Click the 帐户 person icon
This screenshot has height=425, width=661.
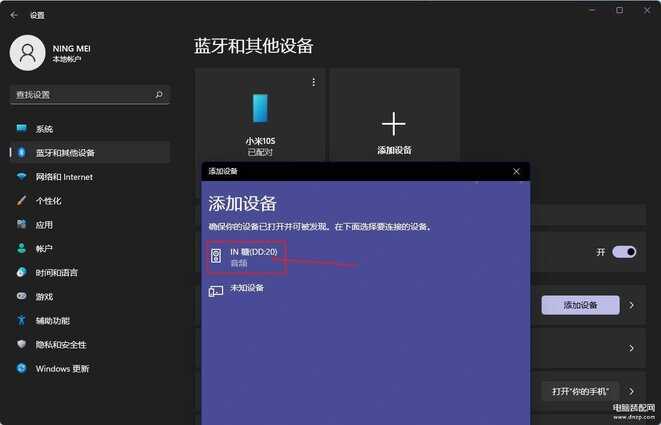coord(21,248)
